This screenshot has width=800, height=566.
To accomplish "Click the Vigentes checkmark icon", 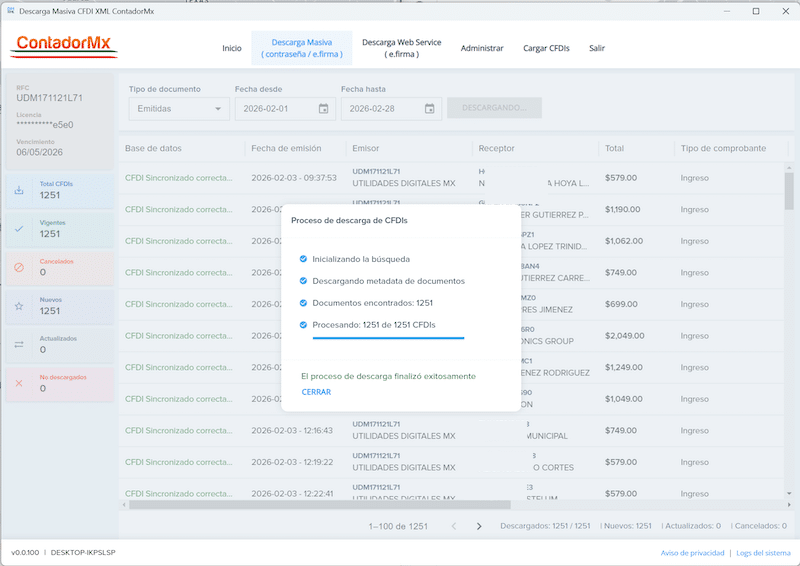I will (x=20, y=228).
